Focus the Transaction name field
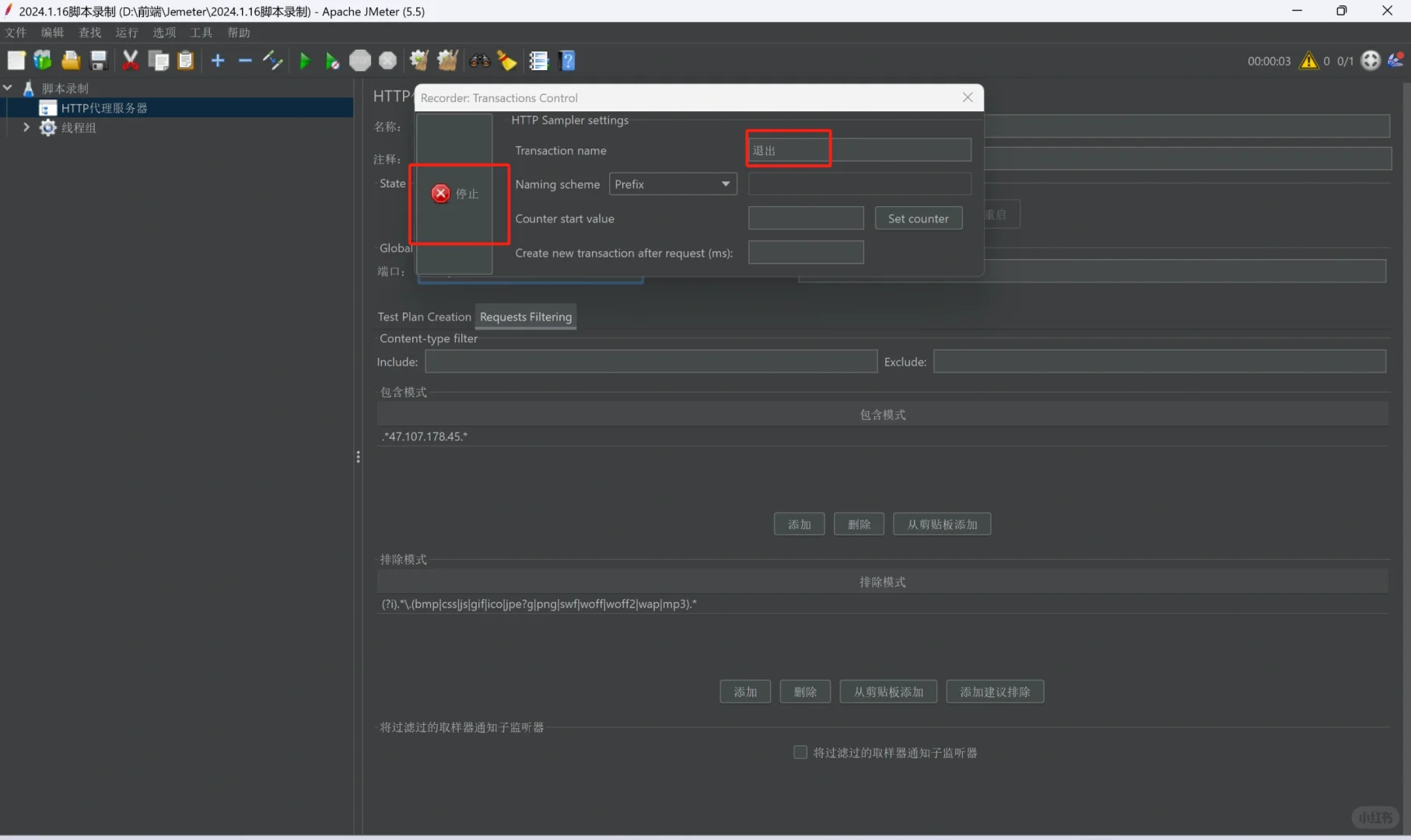 (x=860, y=150)
